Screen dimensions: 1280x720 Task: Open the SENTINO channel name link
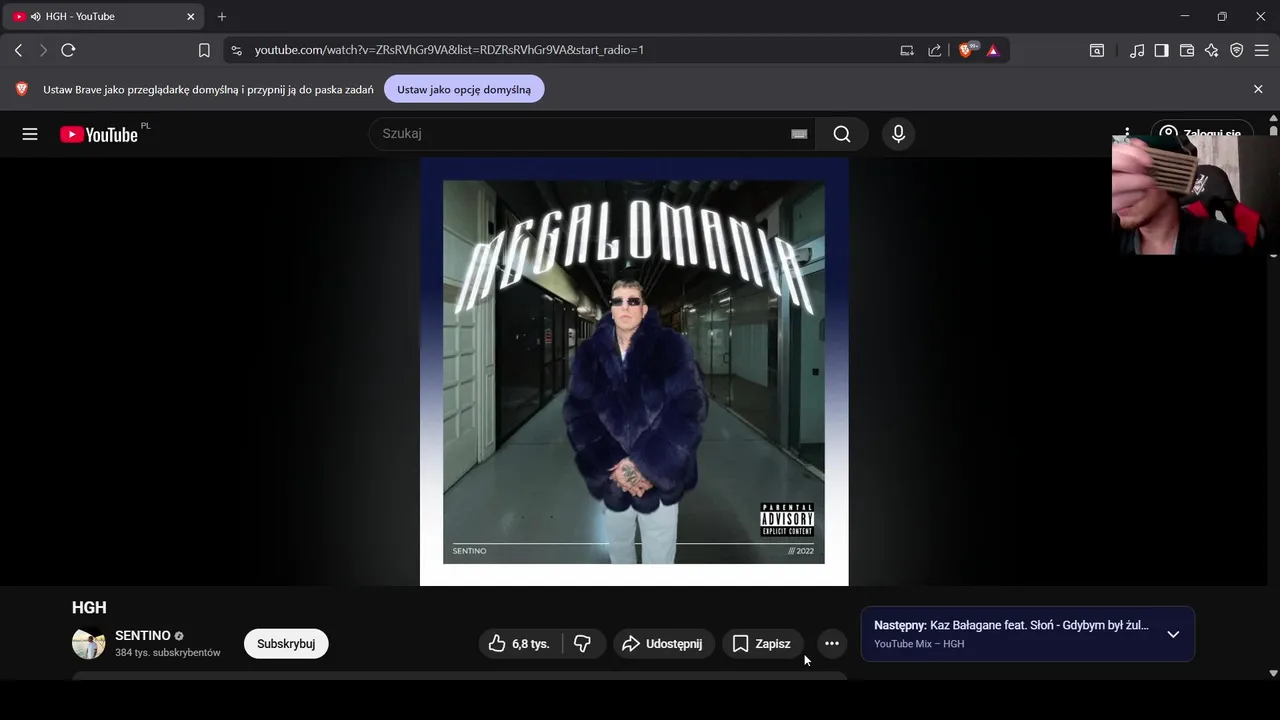[x=143, y=636]
